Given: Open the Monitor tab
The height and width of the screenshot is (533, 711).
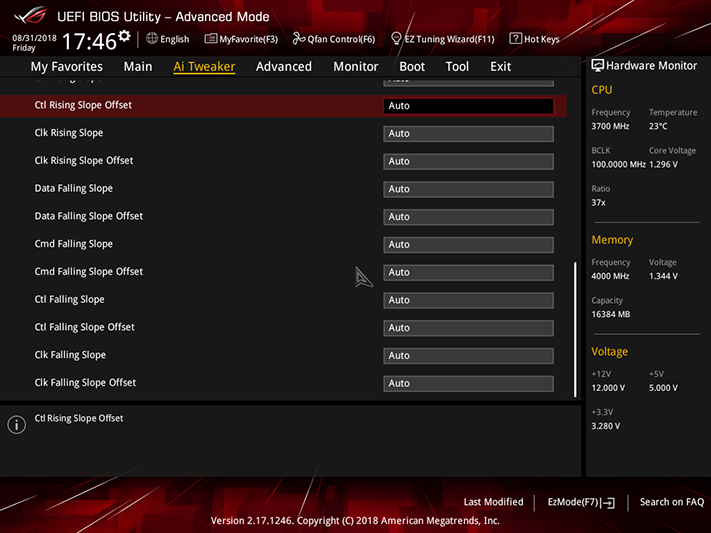Looking at the screenshot, I should pyautogui.click(x=356, y=67).
